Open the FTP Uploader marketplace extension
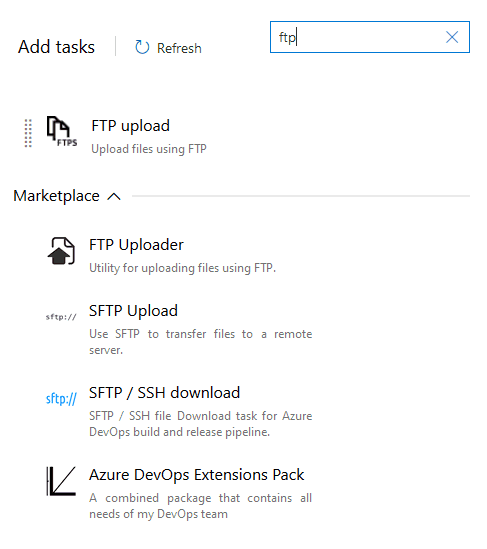Viewport: 487px width, 549px height. point(136,245)
